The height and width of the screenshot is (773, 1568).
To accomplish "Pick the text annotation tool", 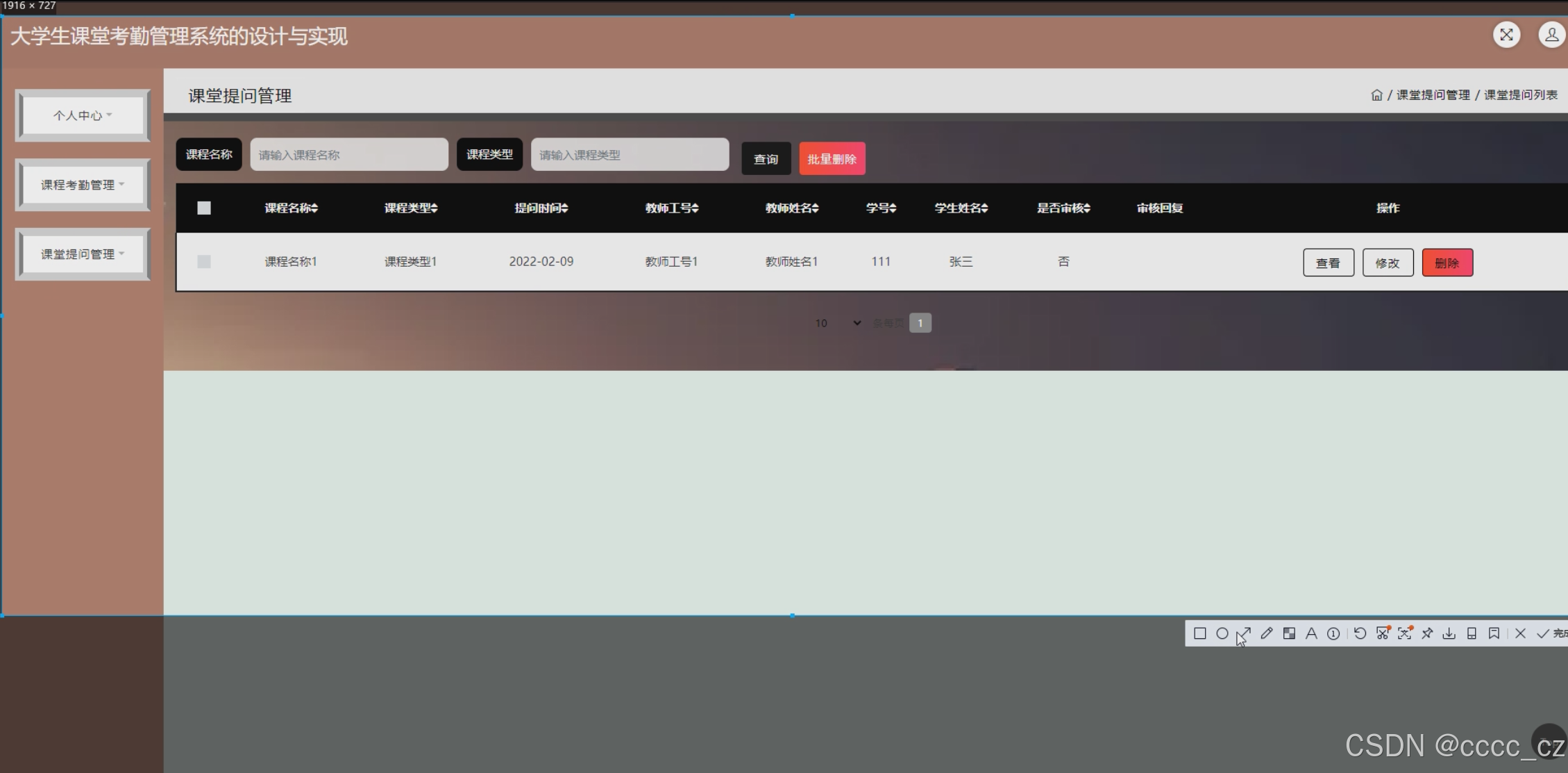I will pyautogui.click(x=1311, y=633).
